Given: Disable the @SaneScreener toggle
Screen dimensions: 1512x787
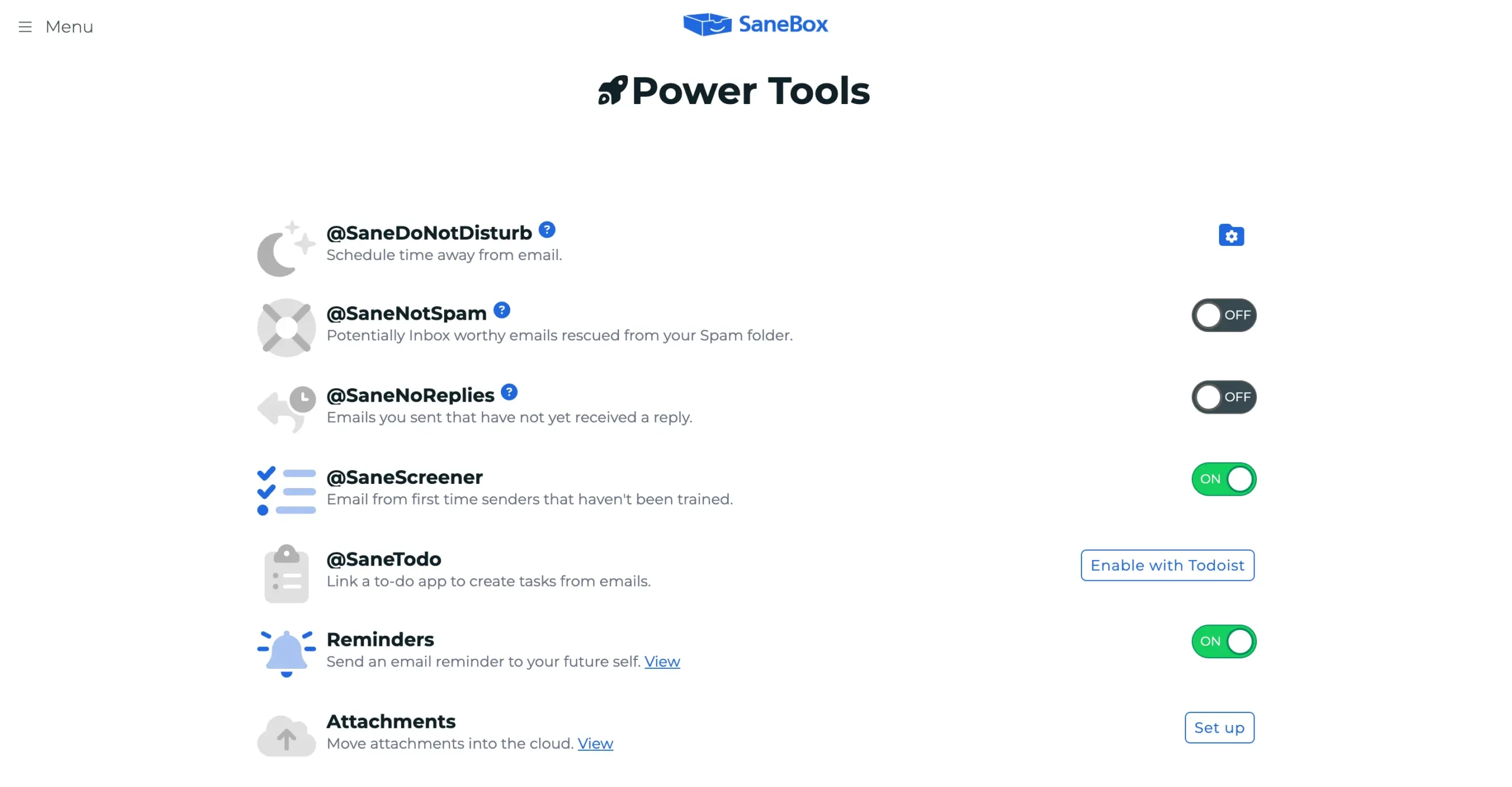Looking at the screenshot, I should tap(1223, 479).
